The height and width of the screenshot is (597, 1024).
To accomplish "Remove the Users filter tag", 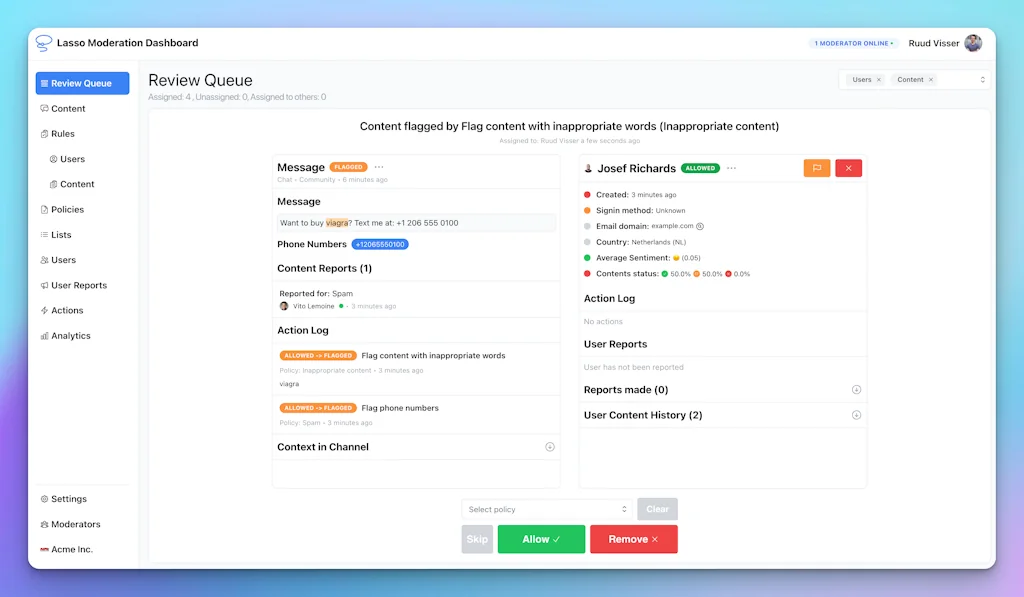I will coord(878,80).
